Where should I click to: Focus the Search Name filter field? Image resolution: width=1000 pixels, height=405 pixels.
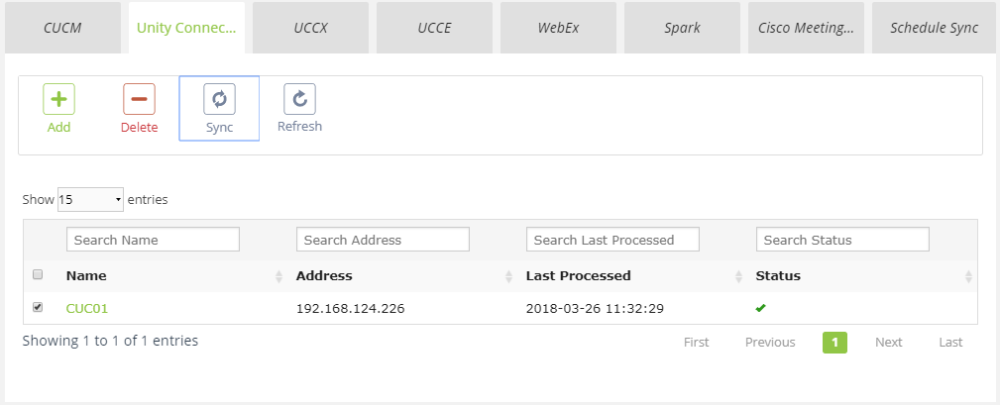153,240
